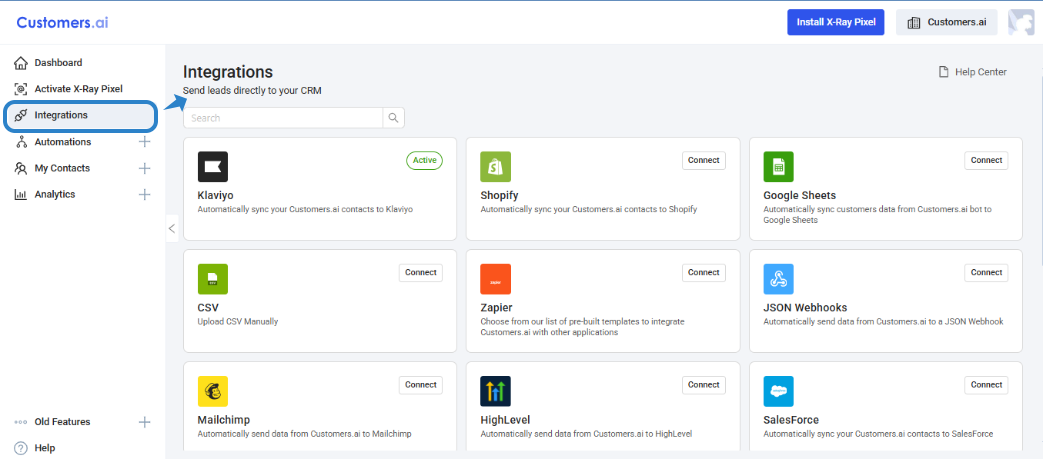The image size is (1043, 459).
Task: Connect the SalesForce integration
Action: pos(986,384)
